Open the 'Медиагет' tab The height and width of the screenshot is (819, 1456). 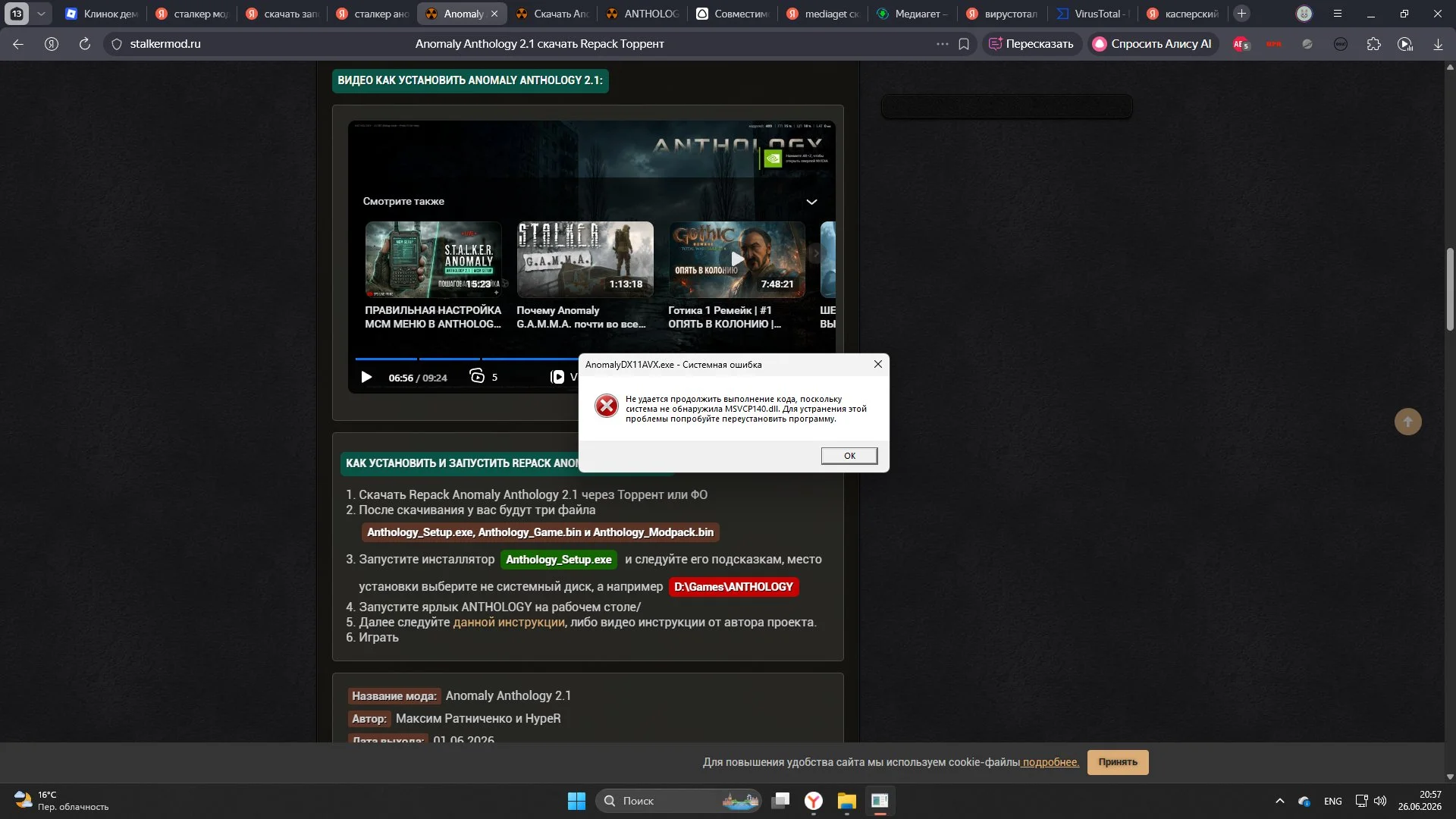click(x=913, y=14)
